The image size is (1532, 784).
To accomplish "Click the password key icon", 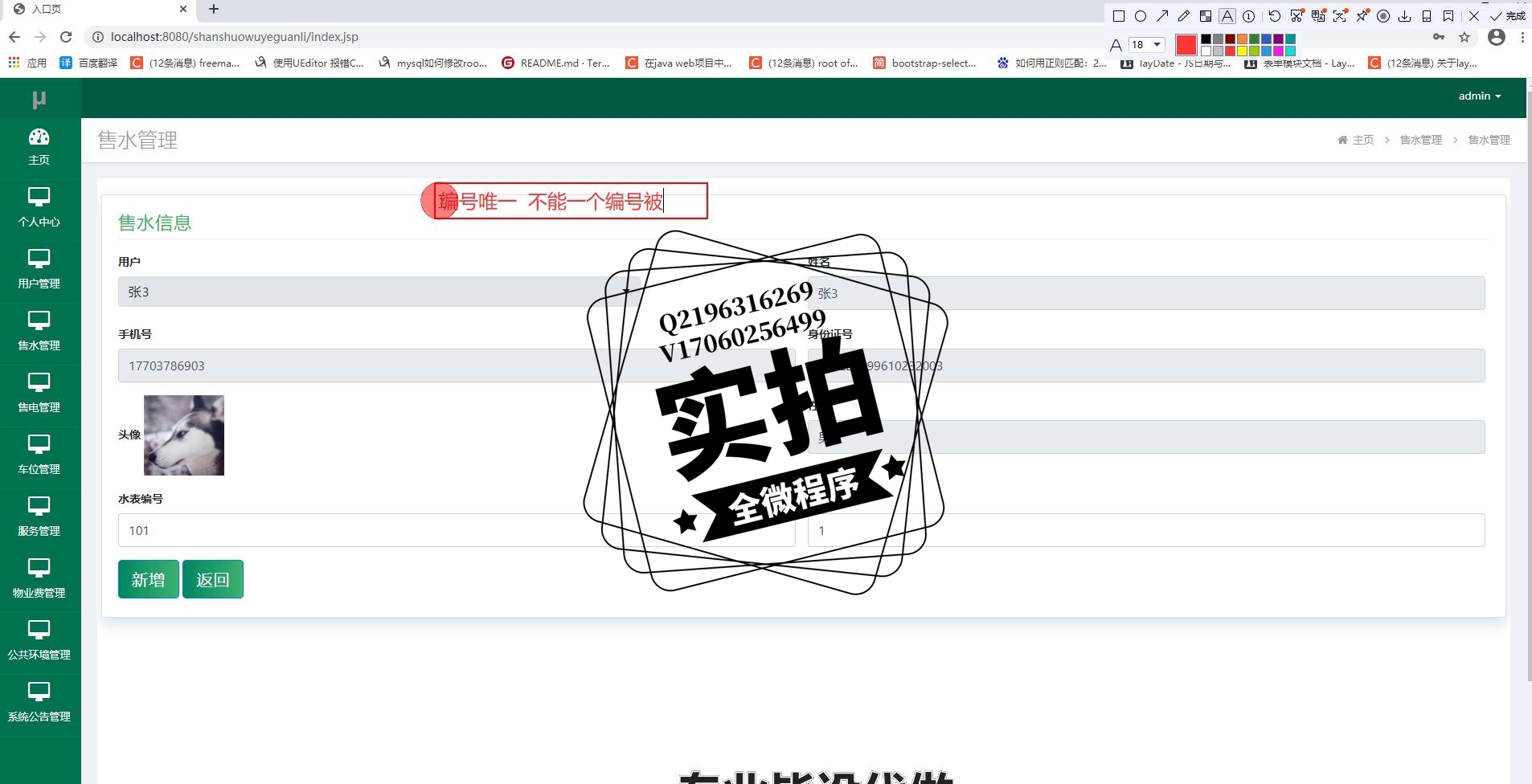I will point(1439,37).
